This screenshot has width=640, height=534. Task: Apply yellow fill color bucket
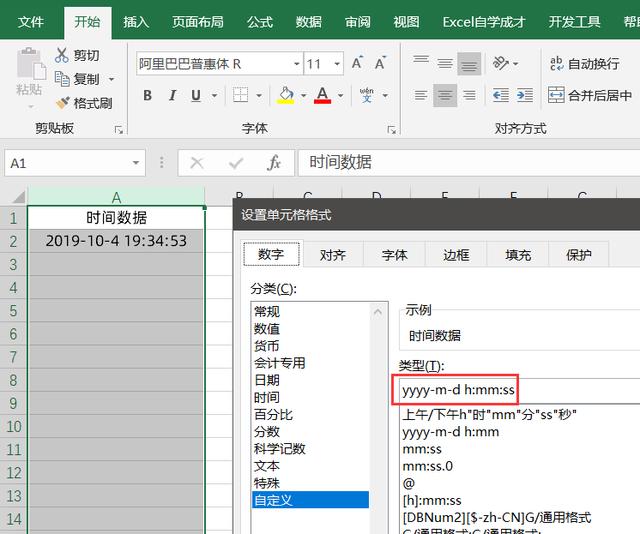[286, 96]
